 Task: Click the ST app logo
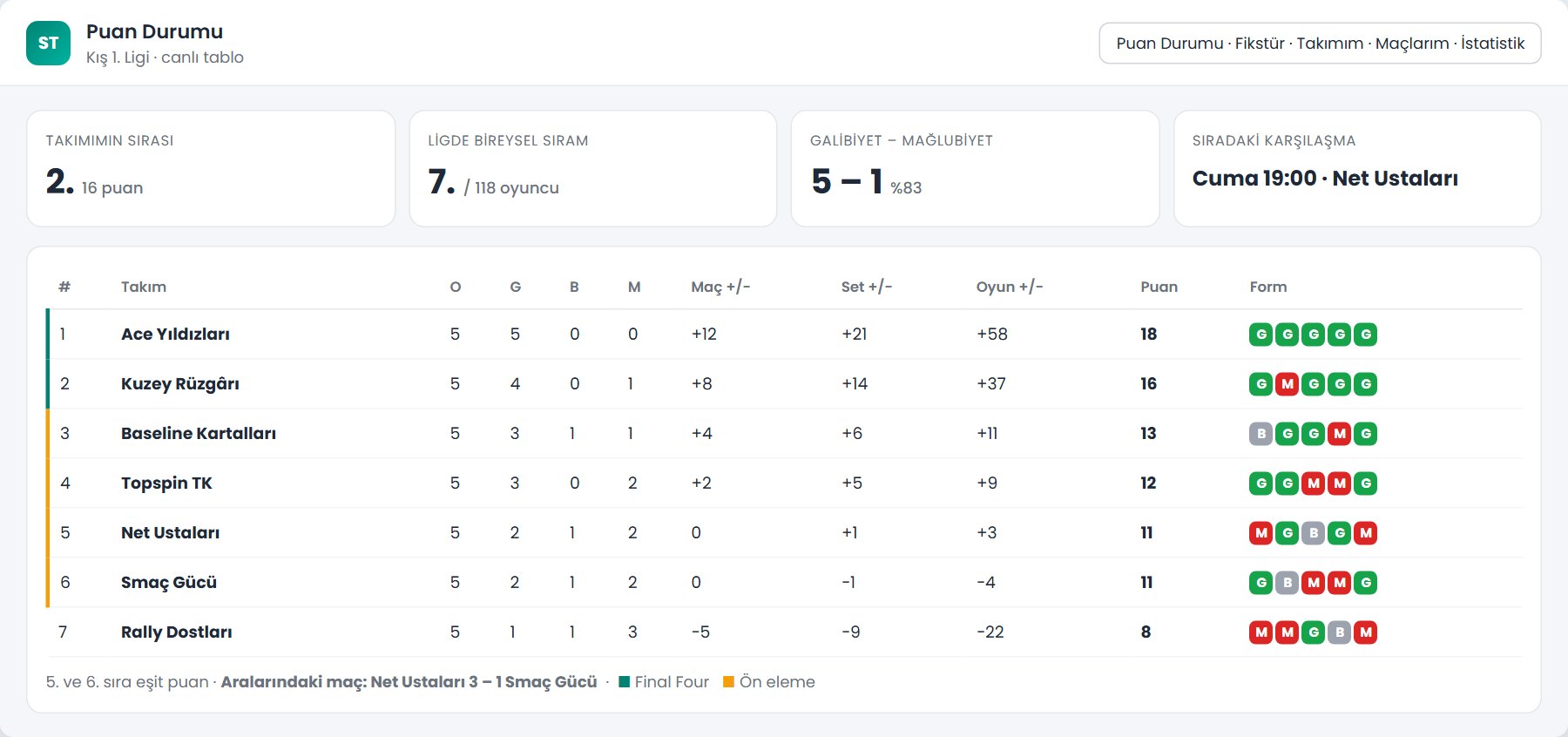pos(48,43)
